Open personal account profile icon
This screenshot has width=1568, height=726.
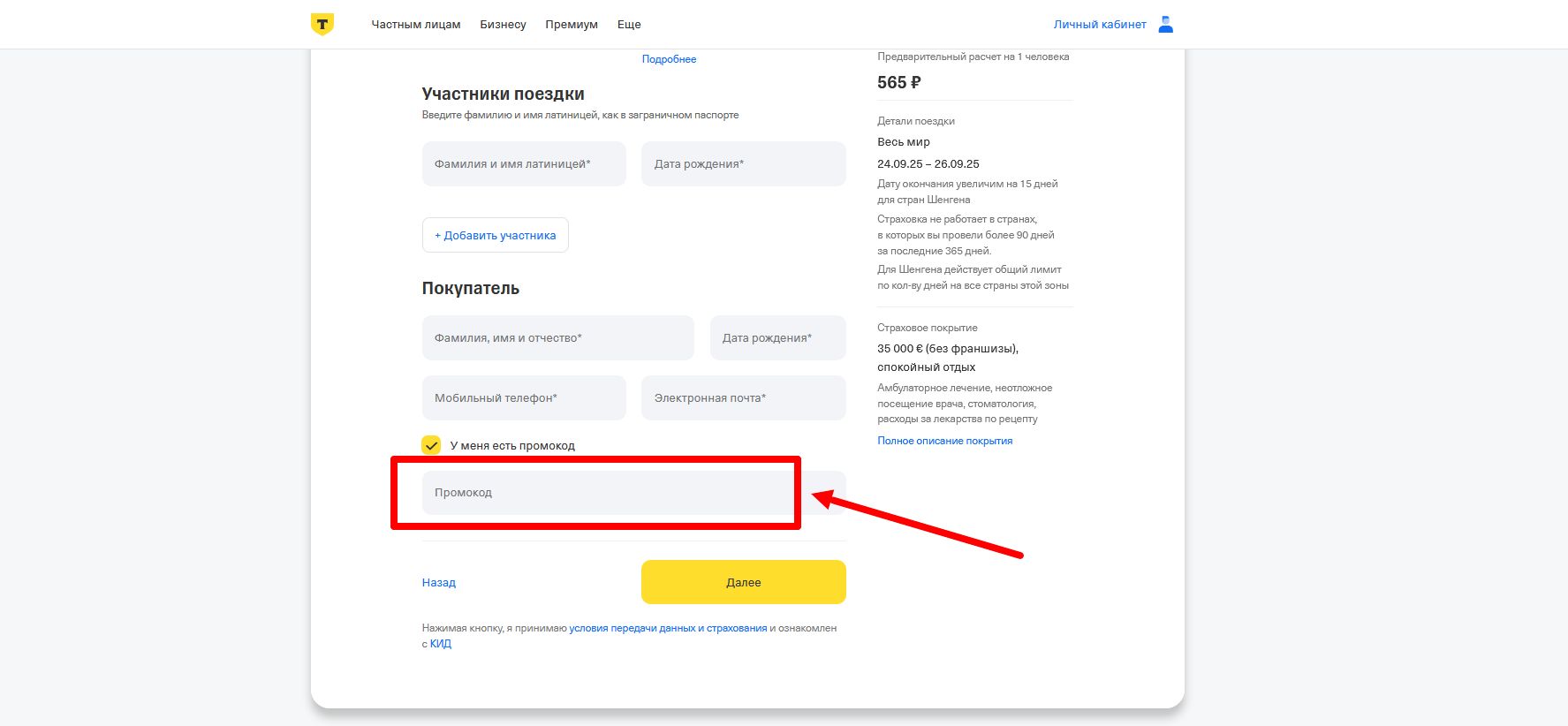[x=1165, y=24]
